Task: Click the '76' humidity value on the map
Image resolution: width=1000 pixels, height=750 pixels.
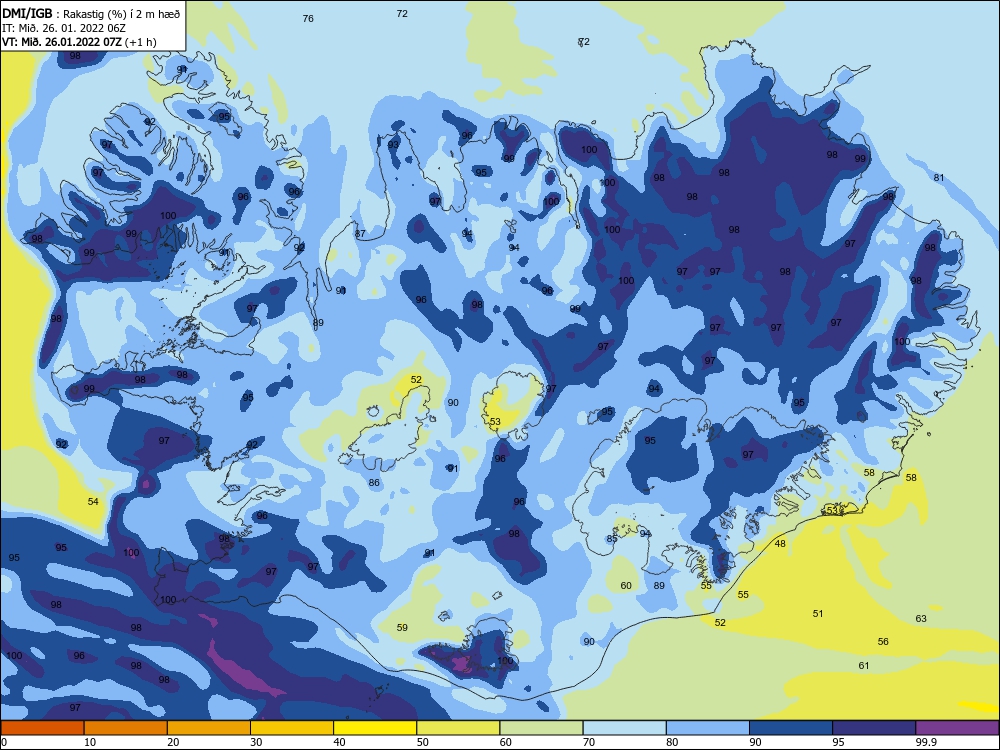Action: coord(308,18)
